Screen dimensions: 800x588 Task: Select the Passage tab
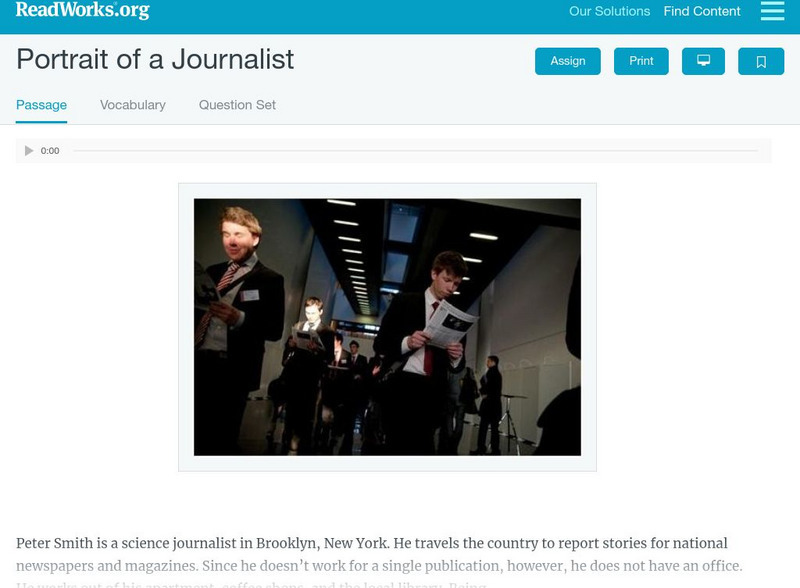coord(41,105)
